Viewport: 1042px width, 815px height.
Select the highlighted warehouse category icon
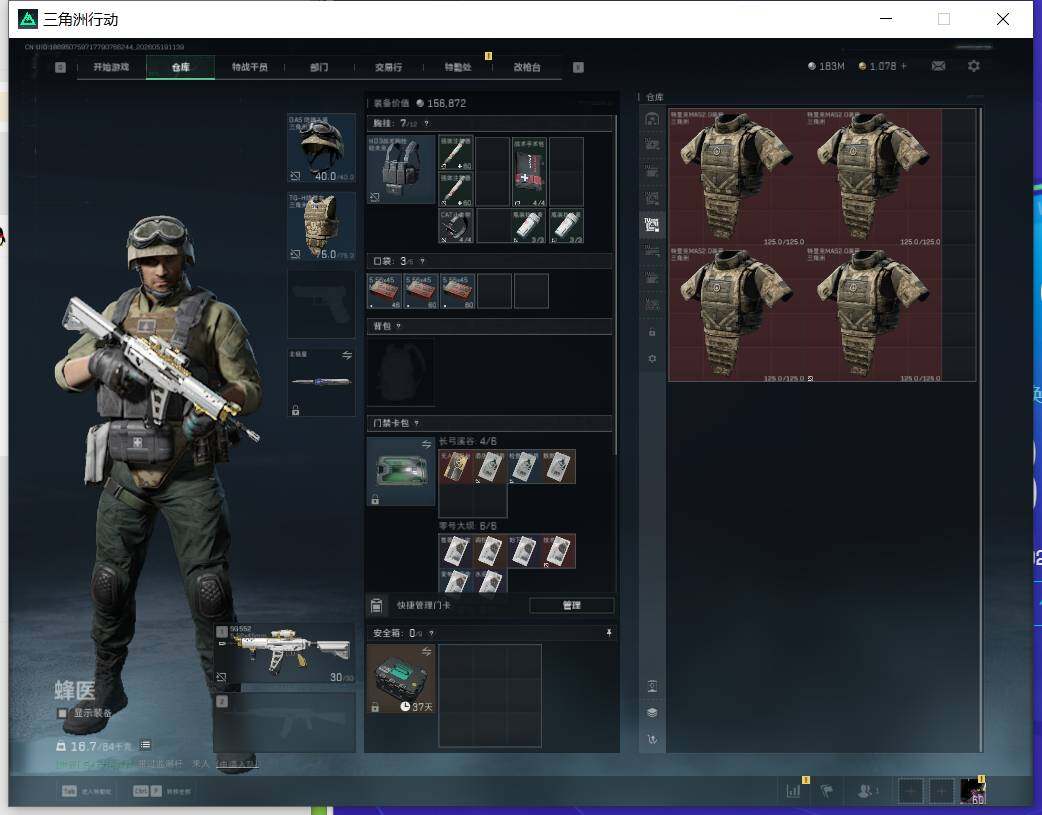pyautogui.click(x=652, y=225)
